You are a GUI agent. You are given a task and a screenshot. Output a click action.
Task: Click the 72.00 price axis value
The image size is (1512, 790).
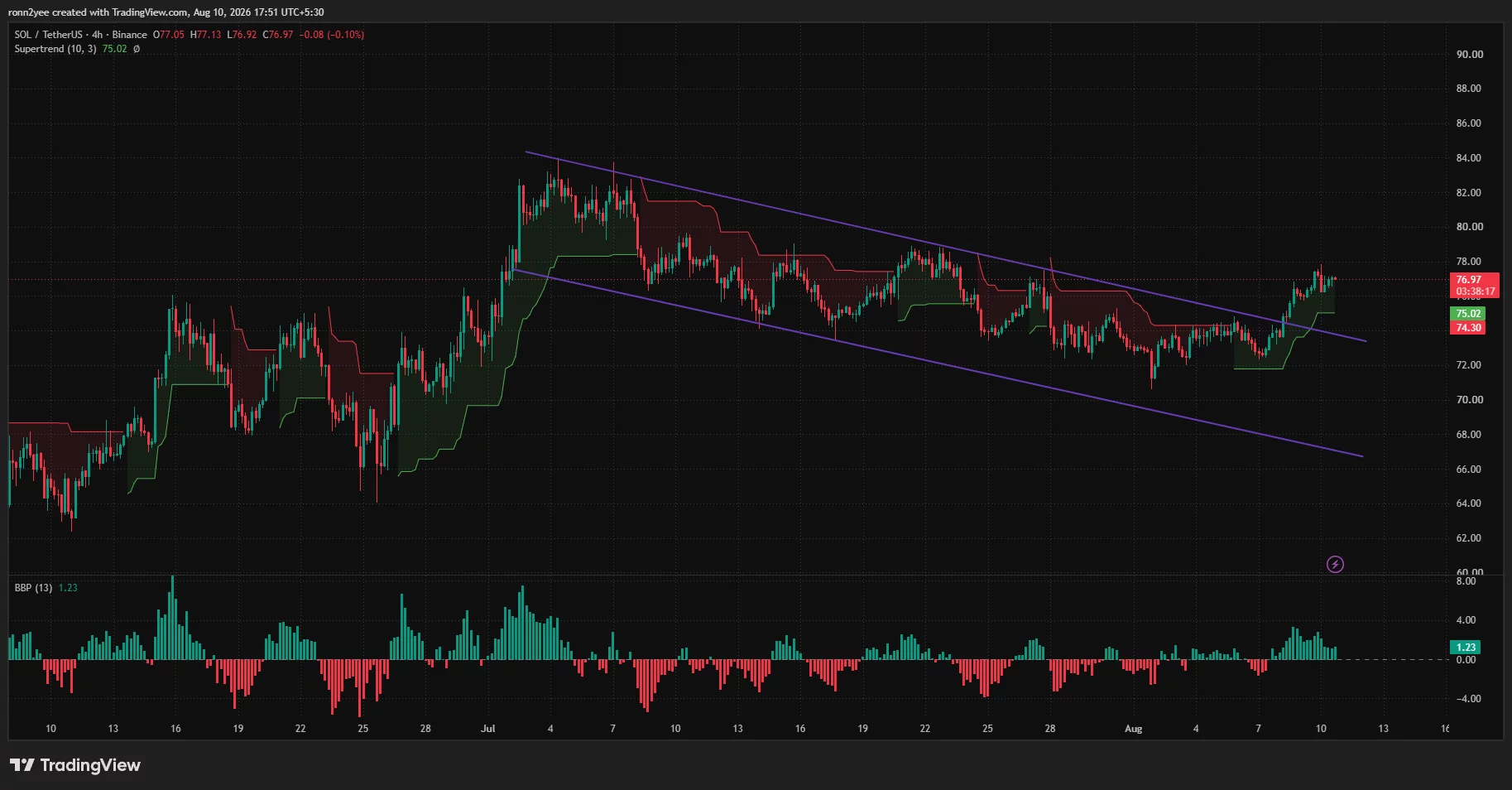click(1470, 365)
